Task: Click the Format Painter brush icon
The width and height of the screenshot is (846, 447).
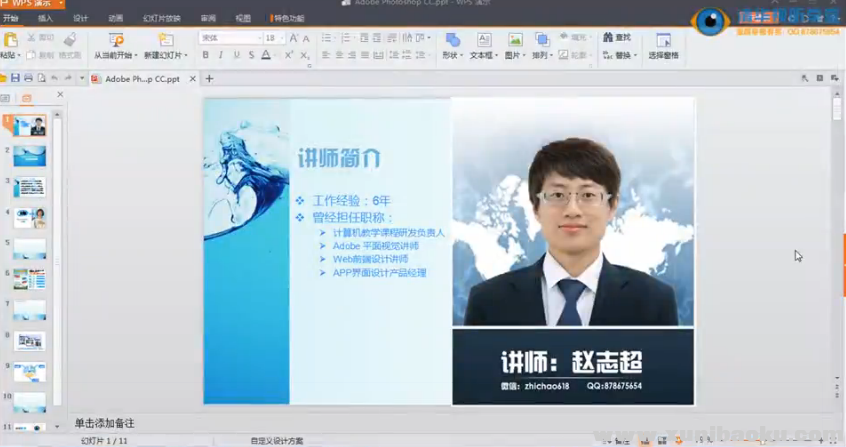Action: [x=69, y=40]
